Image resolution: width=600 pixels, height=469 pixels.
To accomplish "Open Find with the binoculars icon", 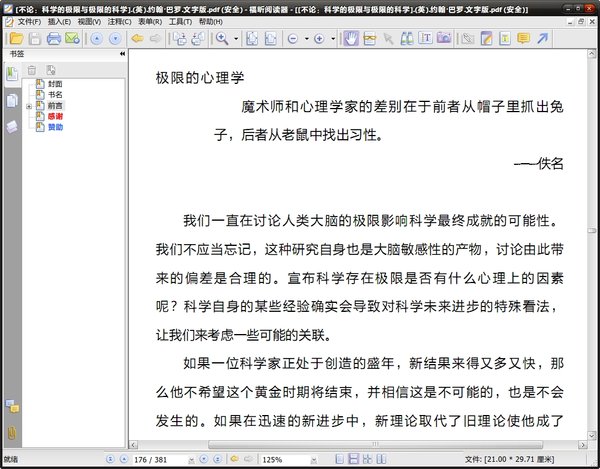I will (407, 39).
